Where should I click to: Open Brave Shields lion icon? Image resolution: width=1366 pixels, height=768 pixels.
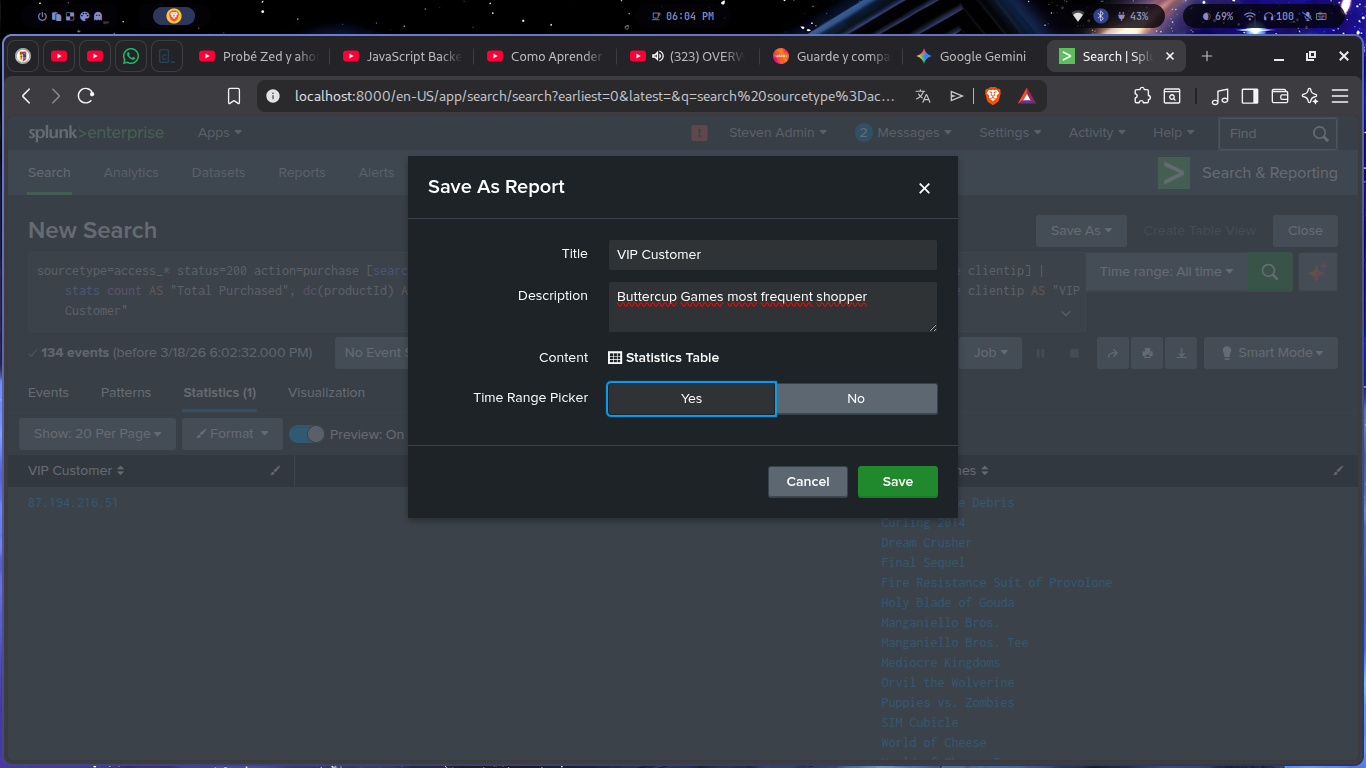pyautogui.click(x=993, y=96)
